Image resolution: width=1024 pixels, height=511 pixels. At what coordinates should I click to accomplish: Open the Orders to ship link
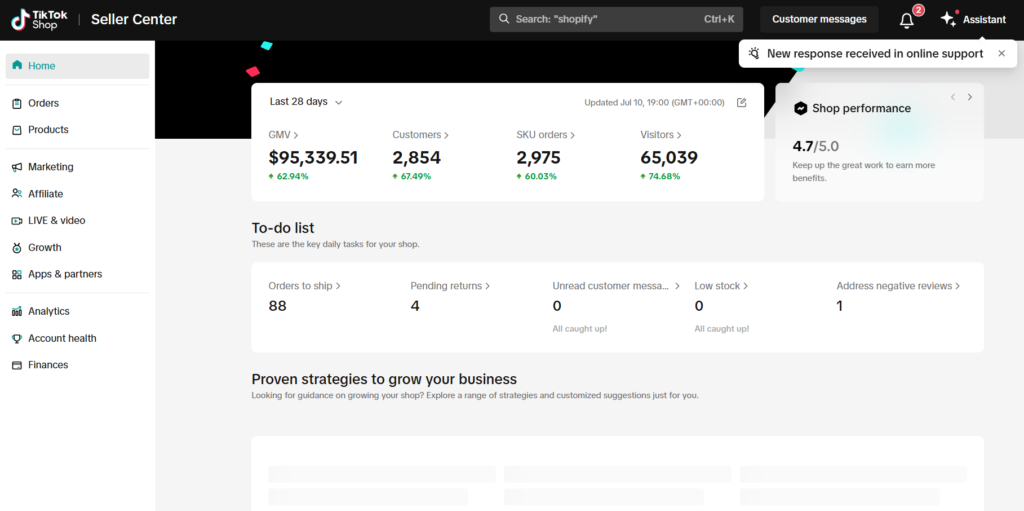pos(304,286)
